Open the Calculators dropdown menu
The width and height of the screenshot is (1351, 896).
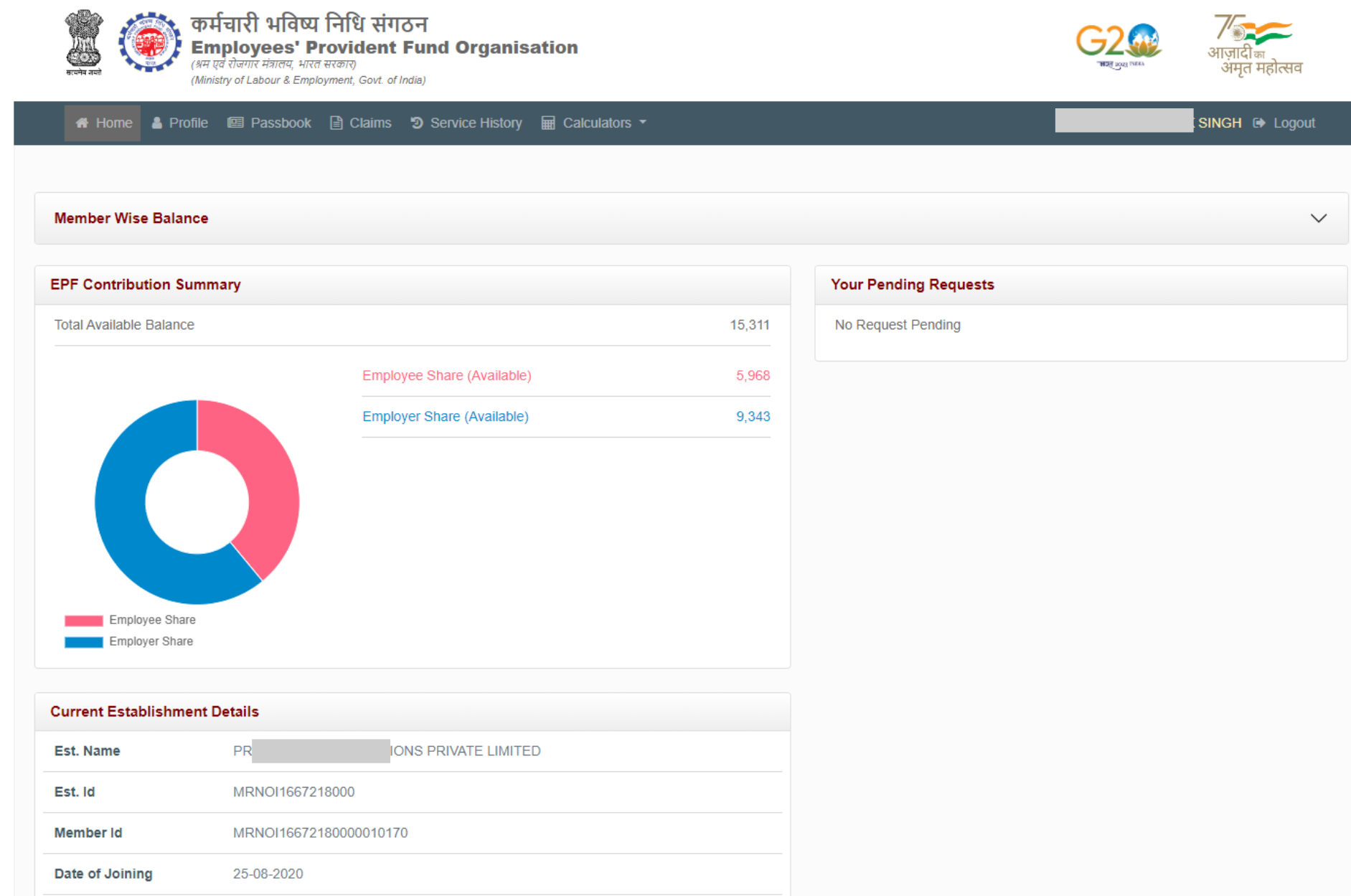point(595,123)
